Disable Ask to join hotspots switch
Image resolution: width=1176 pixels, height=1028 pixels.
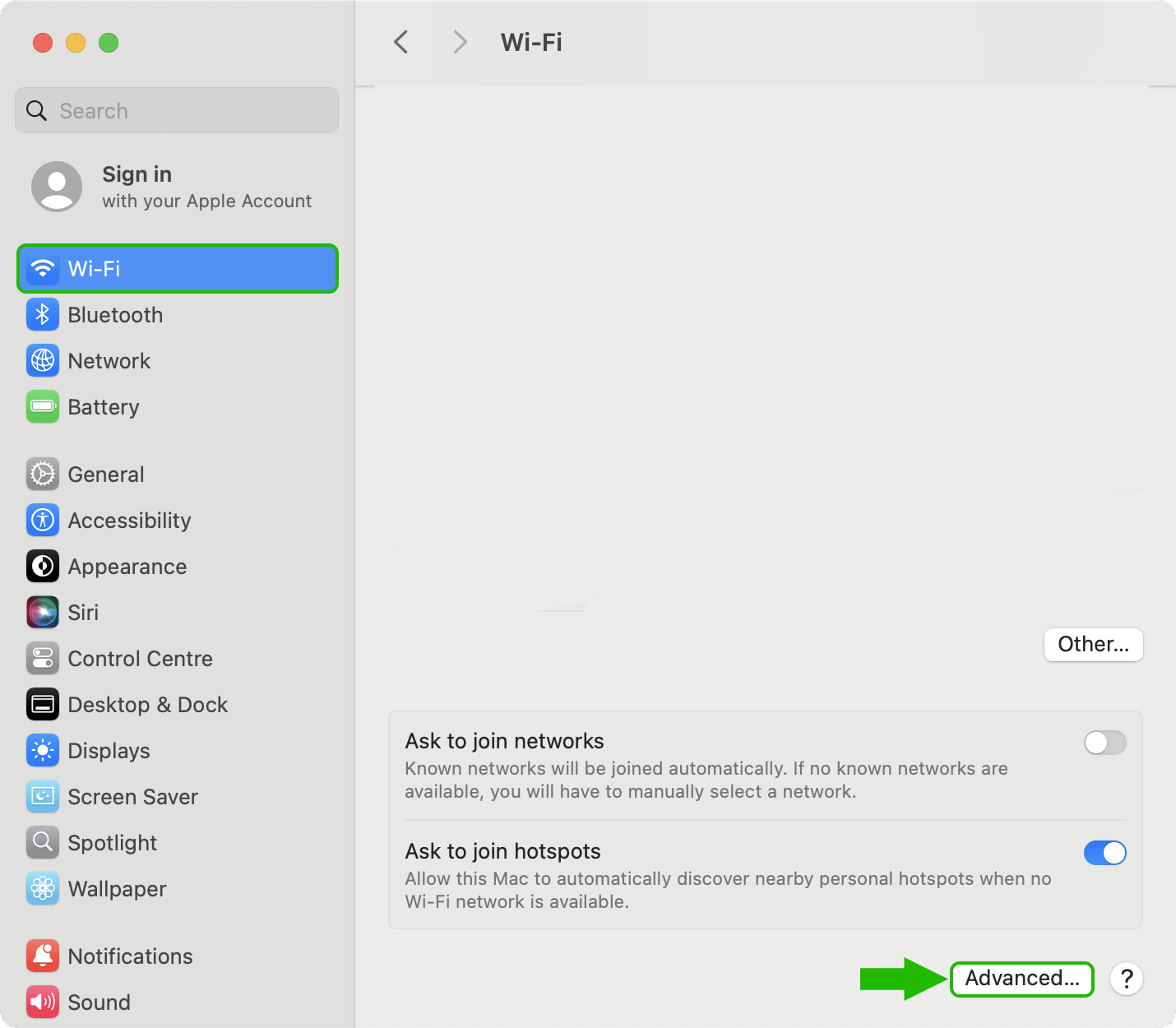[x=1104, y=853]
